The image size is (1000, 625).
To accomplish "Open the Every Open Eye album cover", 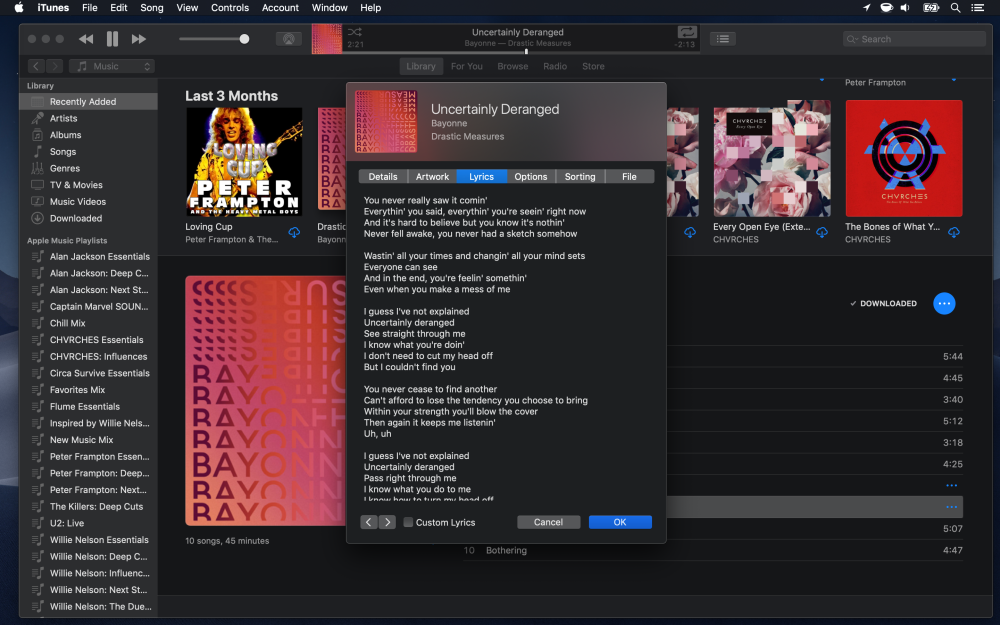I will 772,158.
